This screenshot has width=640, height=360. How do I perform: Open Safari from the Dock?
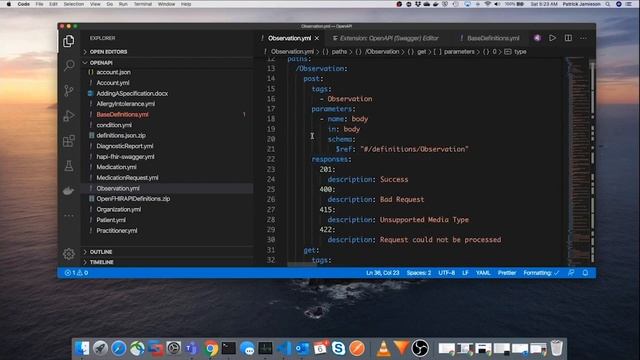coord(119,349)
